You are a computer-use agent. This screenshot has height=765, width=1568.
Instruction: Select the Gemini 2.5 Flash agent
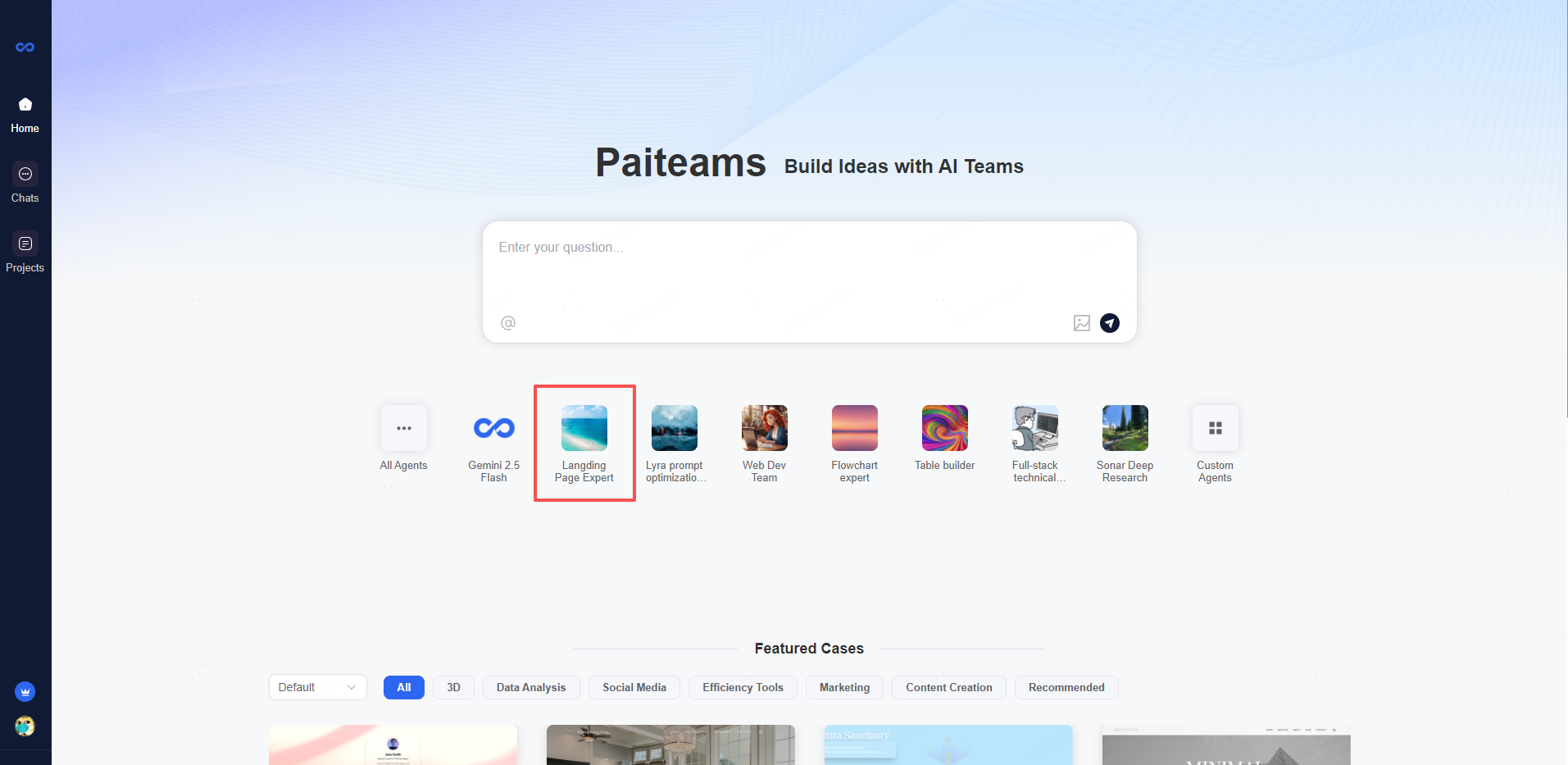[x=493, y=429]
